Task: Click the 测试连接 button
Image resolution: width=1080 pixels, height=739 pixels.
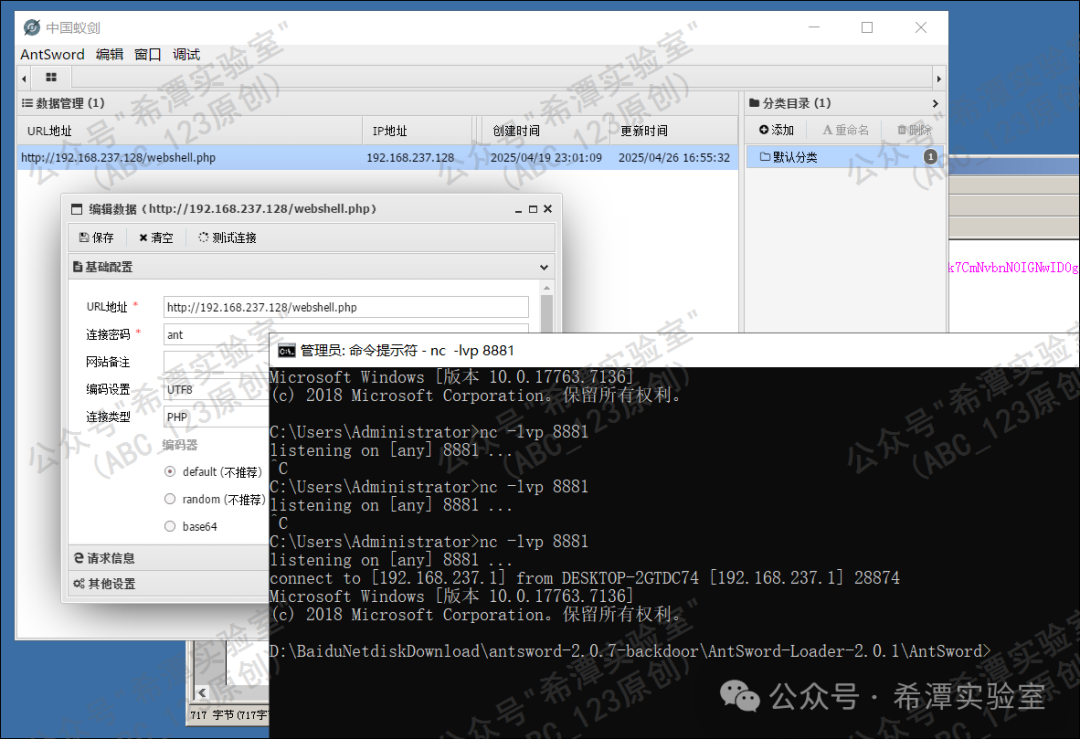Action: (227, 238)
